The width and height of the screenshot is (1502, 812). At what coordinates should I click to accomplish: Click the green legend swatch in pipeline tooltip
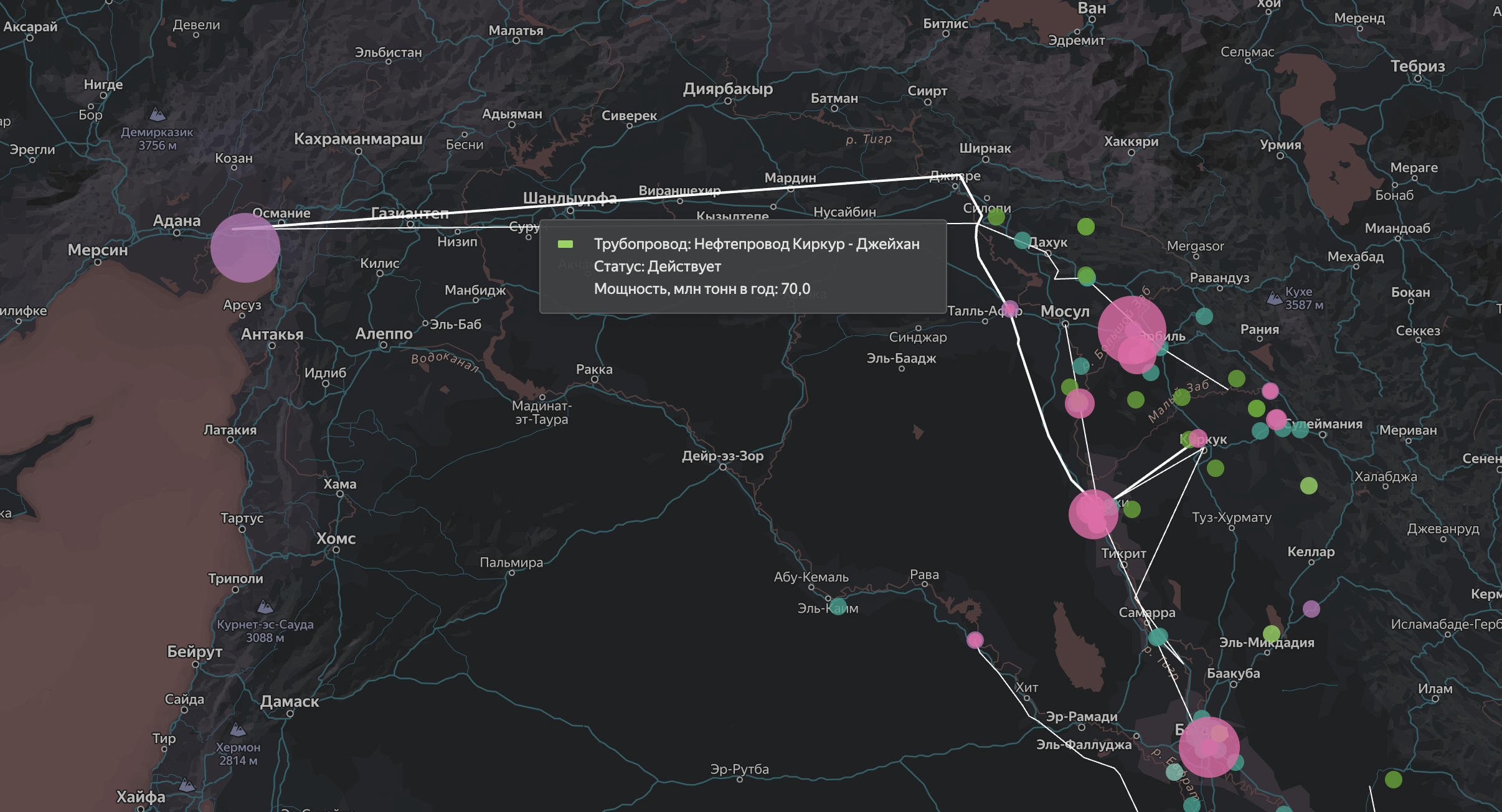click(x=565, y=244)
